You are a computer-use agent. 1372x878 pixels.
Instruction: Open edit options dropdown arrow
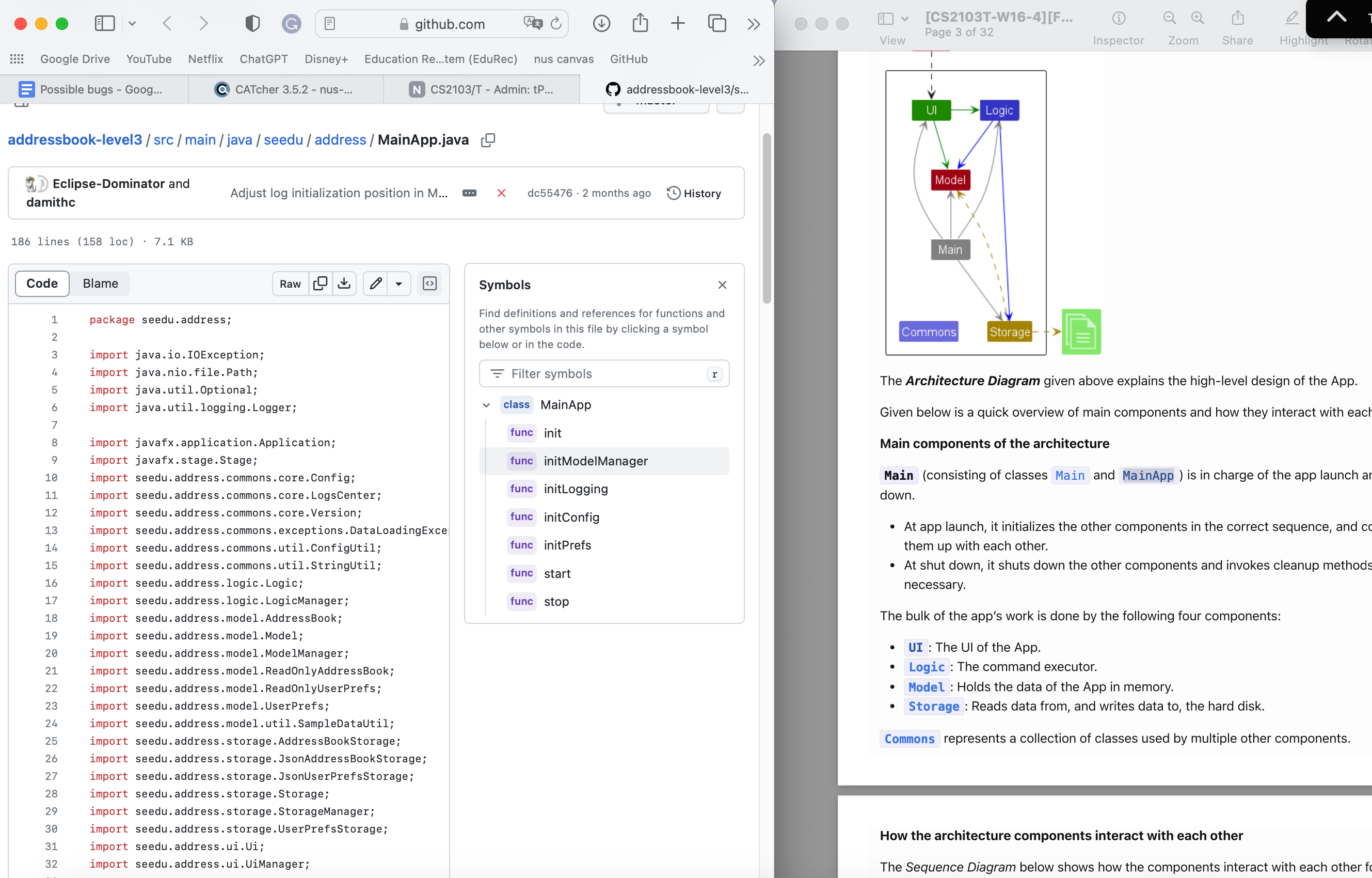399,284
